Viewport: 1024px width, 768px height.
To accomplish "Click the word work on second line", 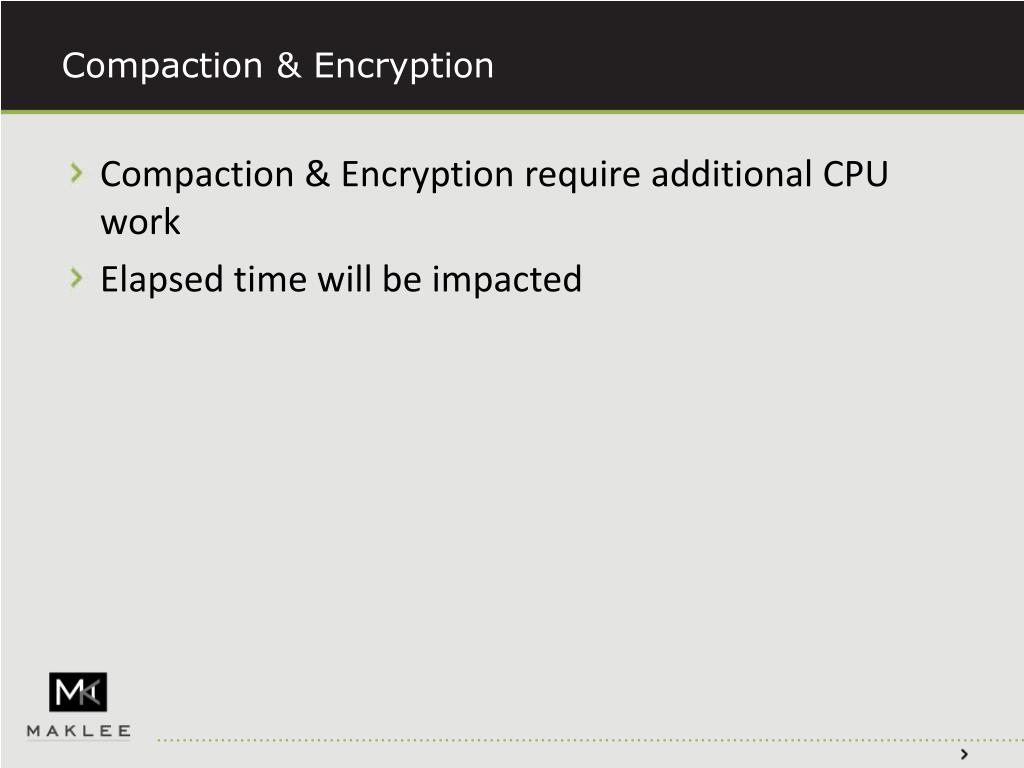I will click(x=140, y=222).
